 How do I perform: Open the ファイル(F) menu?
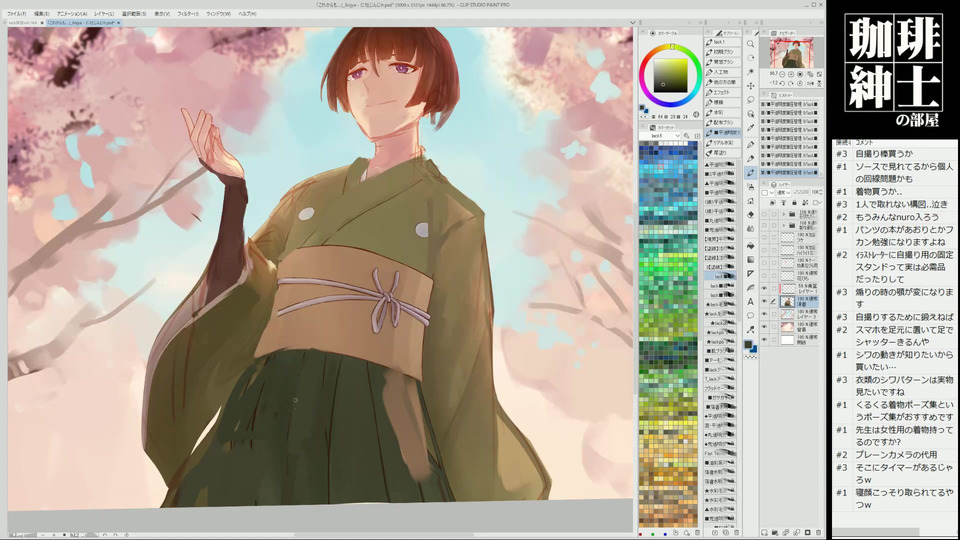[17, 13]
